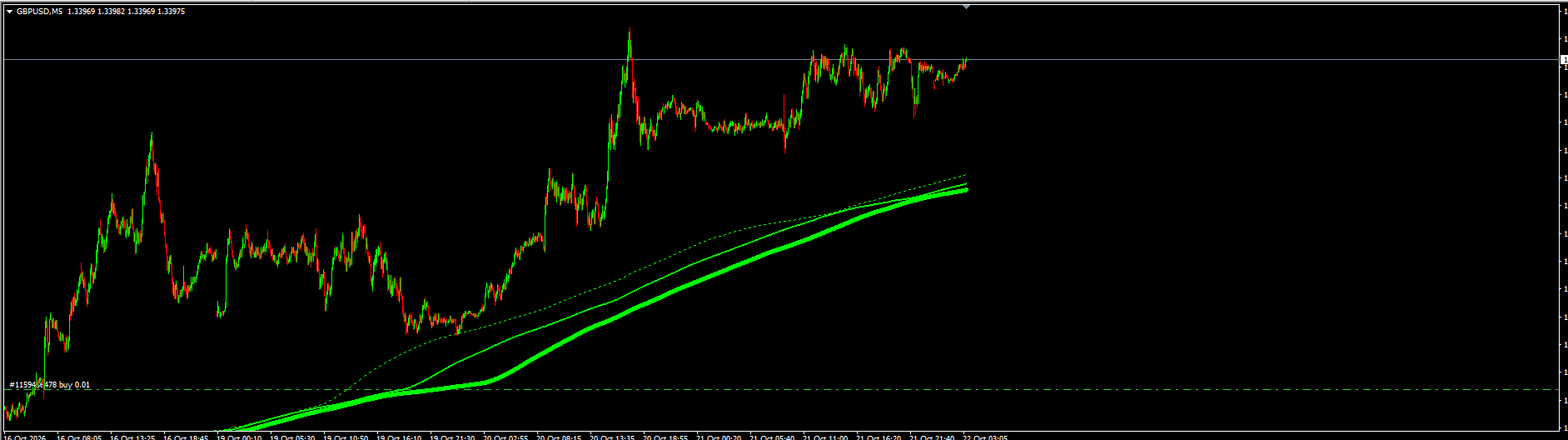Viewport: 1568px width, 440px height.
Task: Open the chart menu triangle beside GBPUSD,M5
Action: pyautogui.click(x=9, y=12)
